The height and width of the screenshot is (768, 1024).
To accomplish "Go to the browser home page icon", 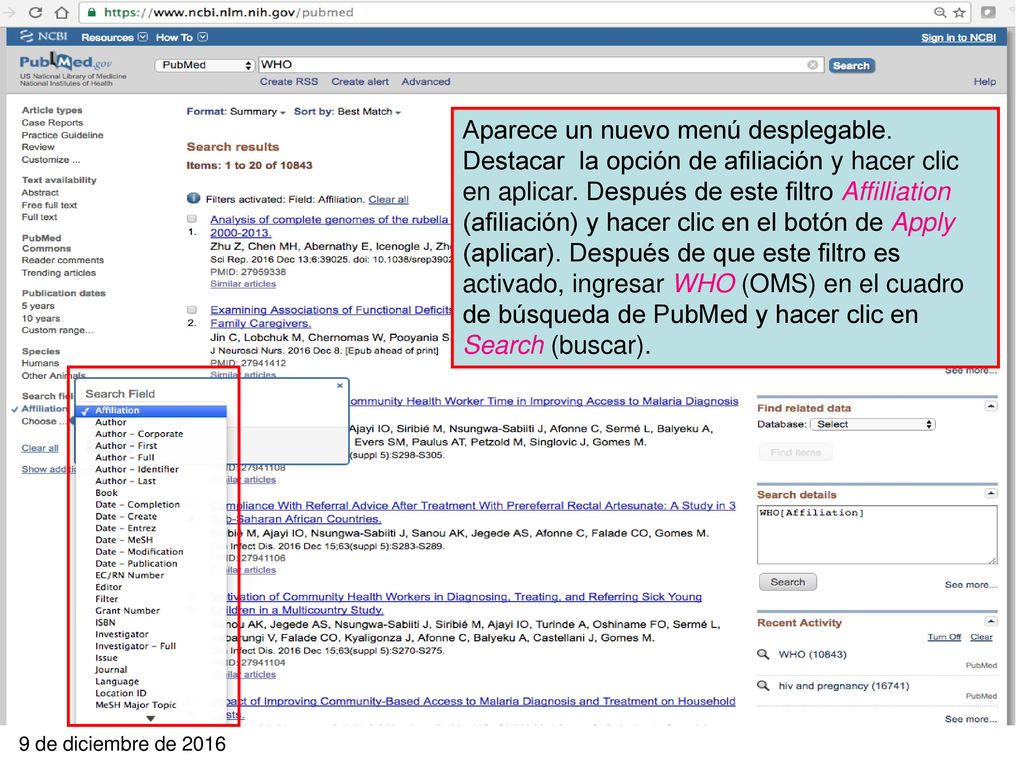I will click(61, 12).
